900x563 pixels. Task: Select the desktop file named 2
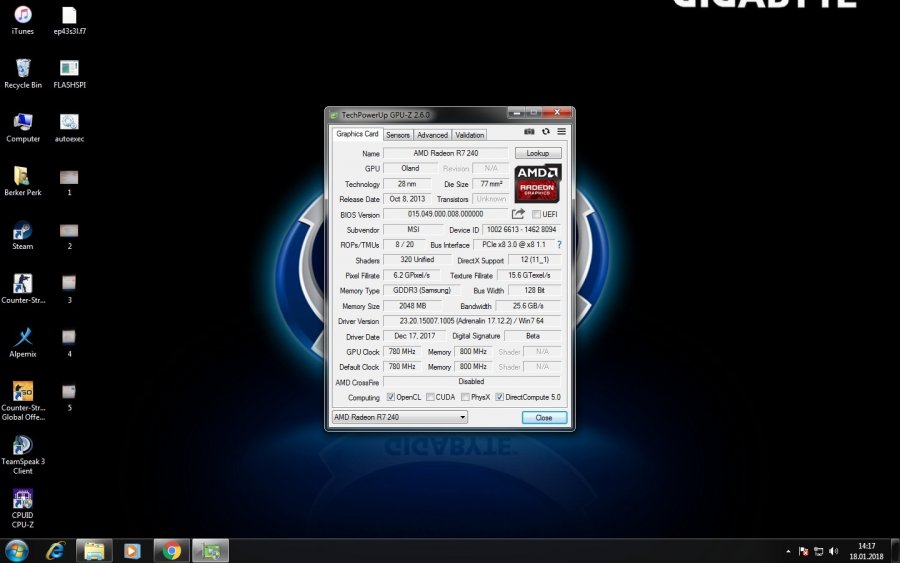tap(69, 235)
